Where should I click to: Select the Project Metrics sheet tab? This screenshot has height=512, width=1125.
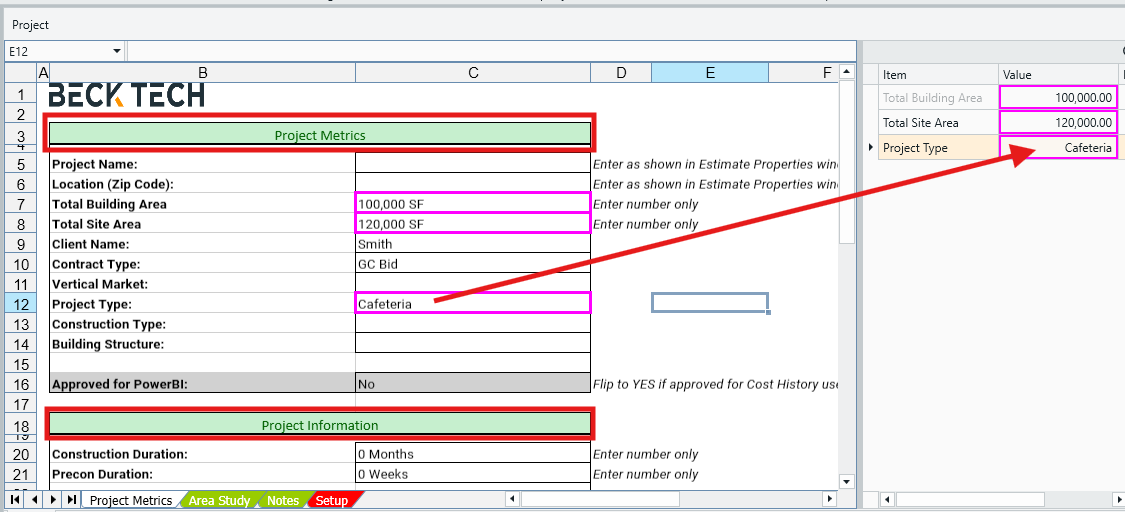pos(131,500)
